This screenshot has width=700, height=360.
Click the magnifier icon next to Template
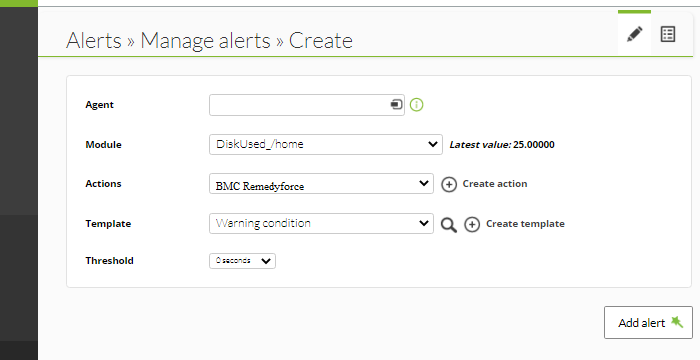[449, 225]
